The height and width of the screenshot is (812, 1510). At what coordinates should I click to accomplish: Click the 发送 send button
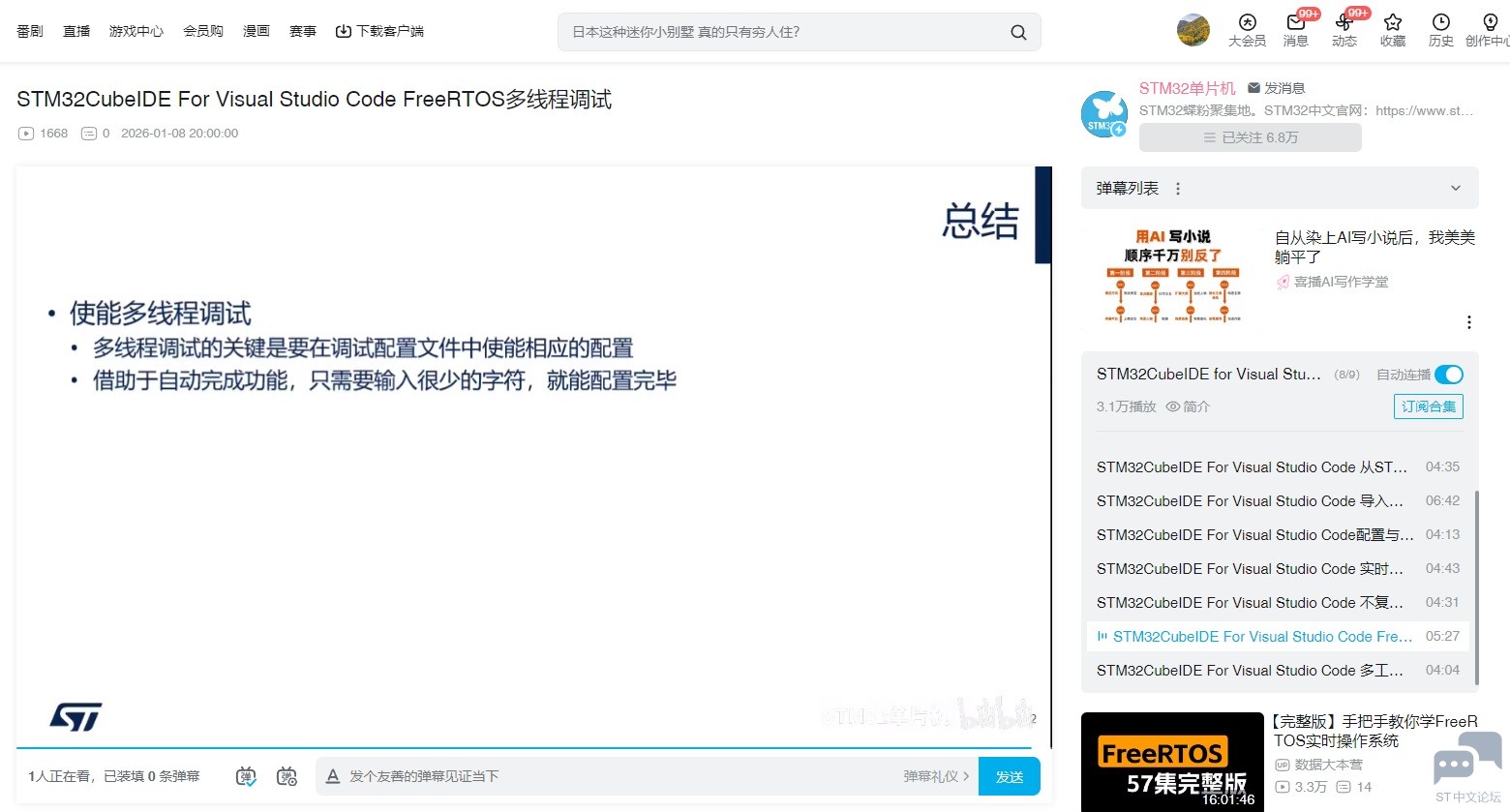1009,776
